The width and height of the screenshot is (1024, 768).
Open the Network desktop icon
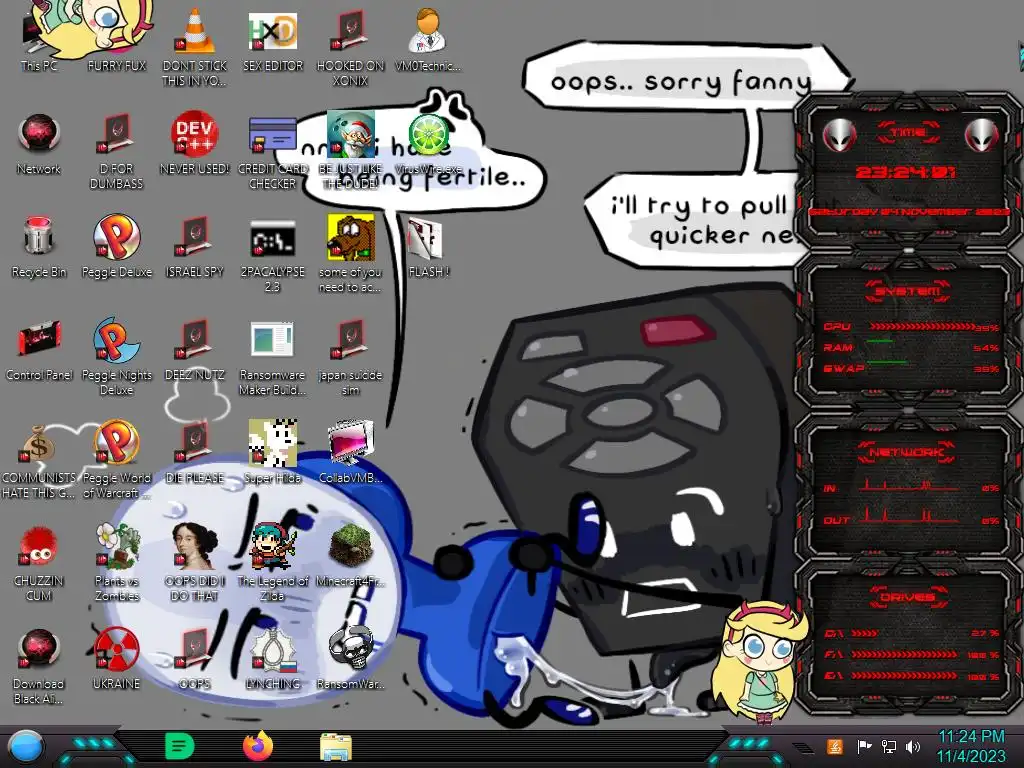(39, 142)
